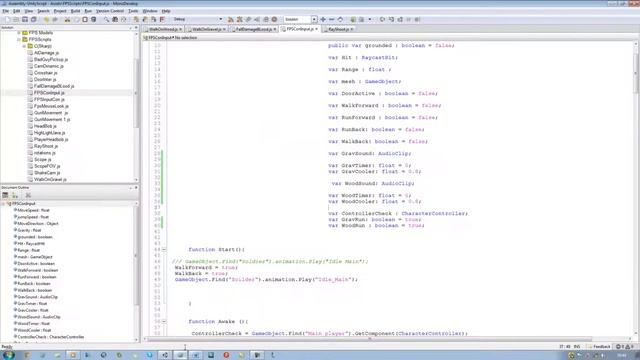Select 'GravSound : AudioClip' in Document Outline

[38, 297]
